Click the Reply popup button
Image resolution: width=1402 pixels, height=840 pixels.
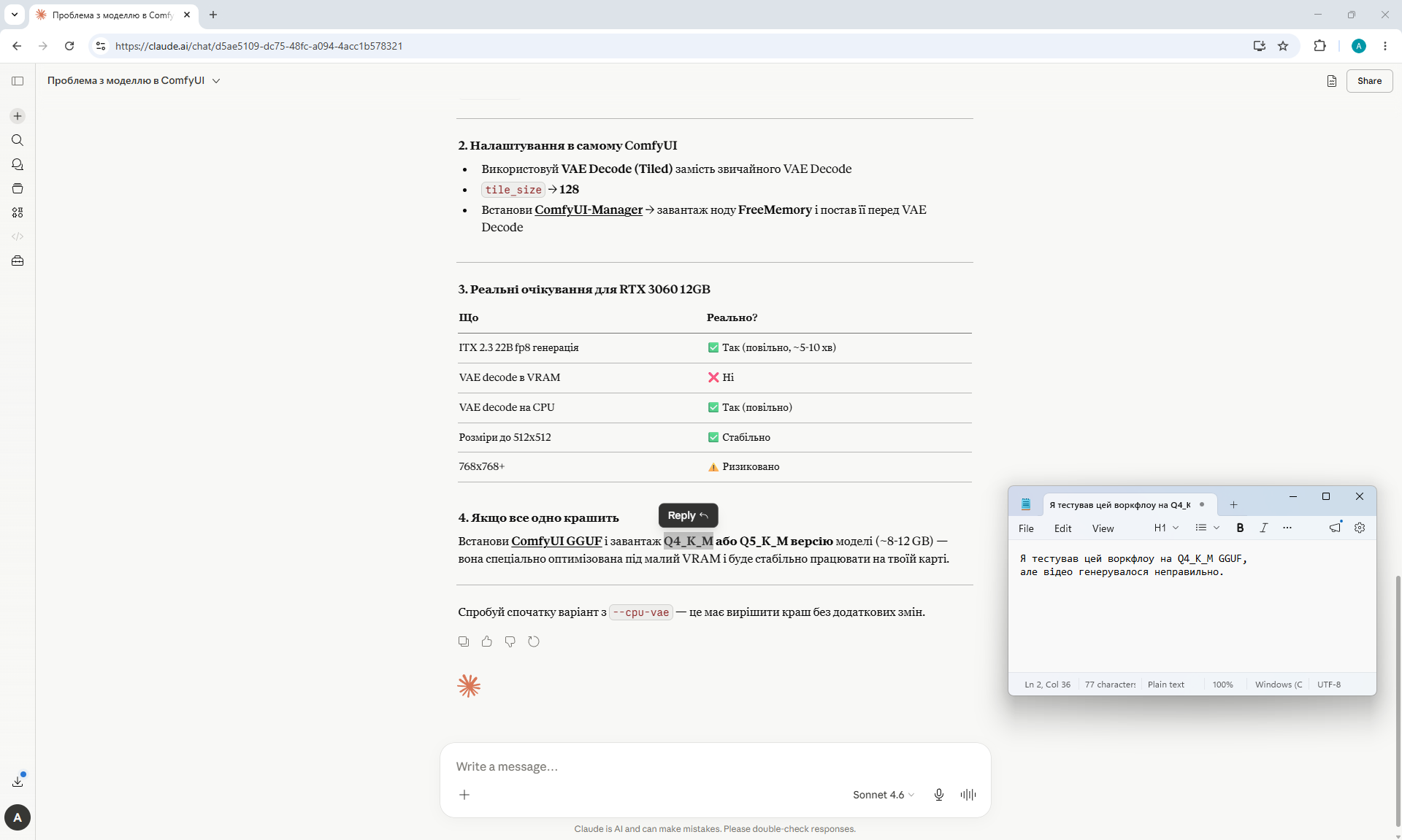pyautogui.click(x=688, y=515)
